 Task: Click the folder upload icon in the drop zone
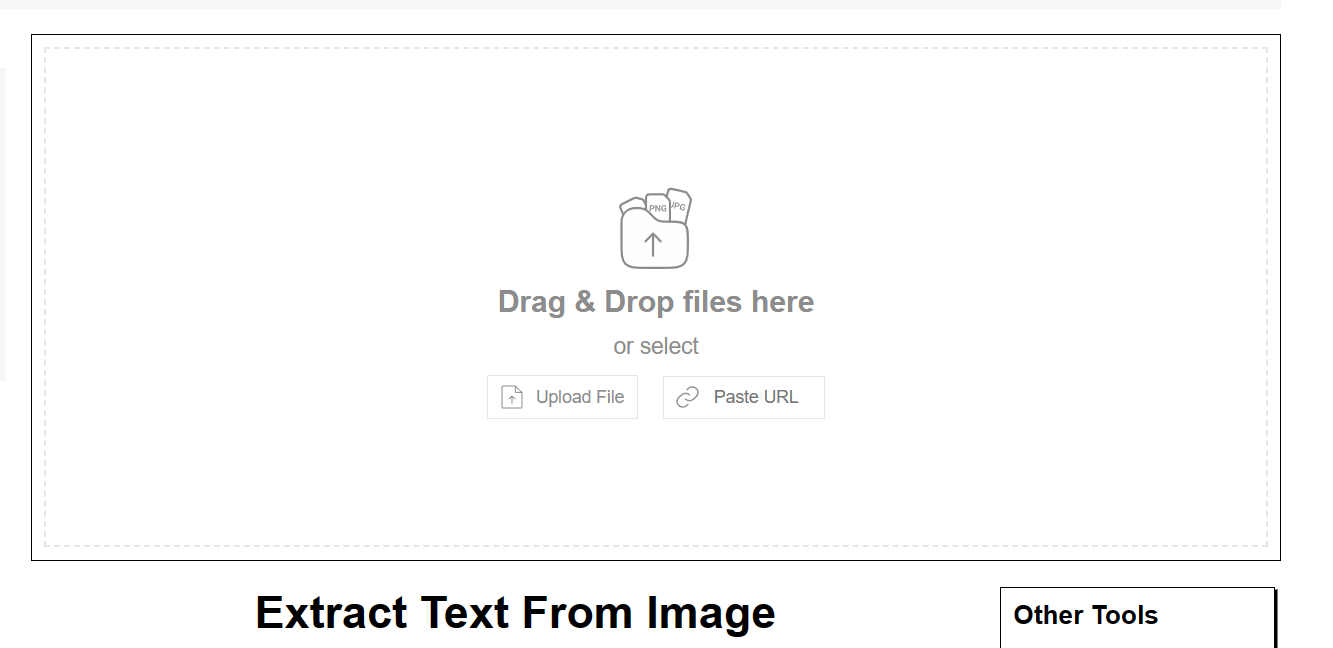(655, 228)
